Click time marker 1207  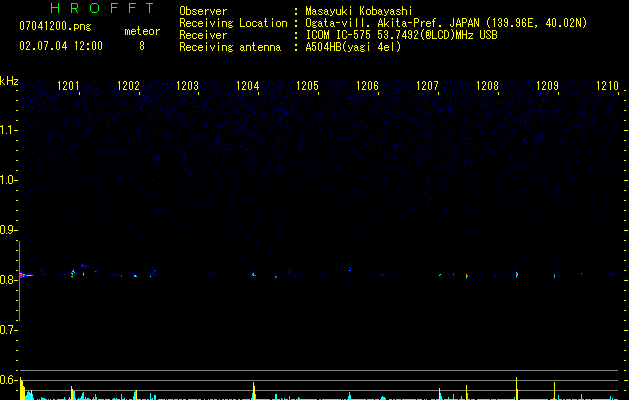pyautogui.click(x=427, y=86)
